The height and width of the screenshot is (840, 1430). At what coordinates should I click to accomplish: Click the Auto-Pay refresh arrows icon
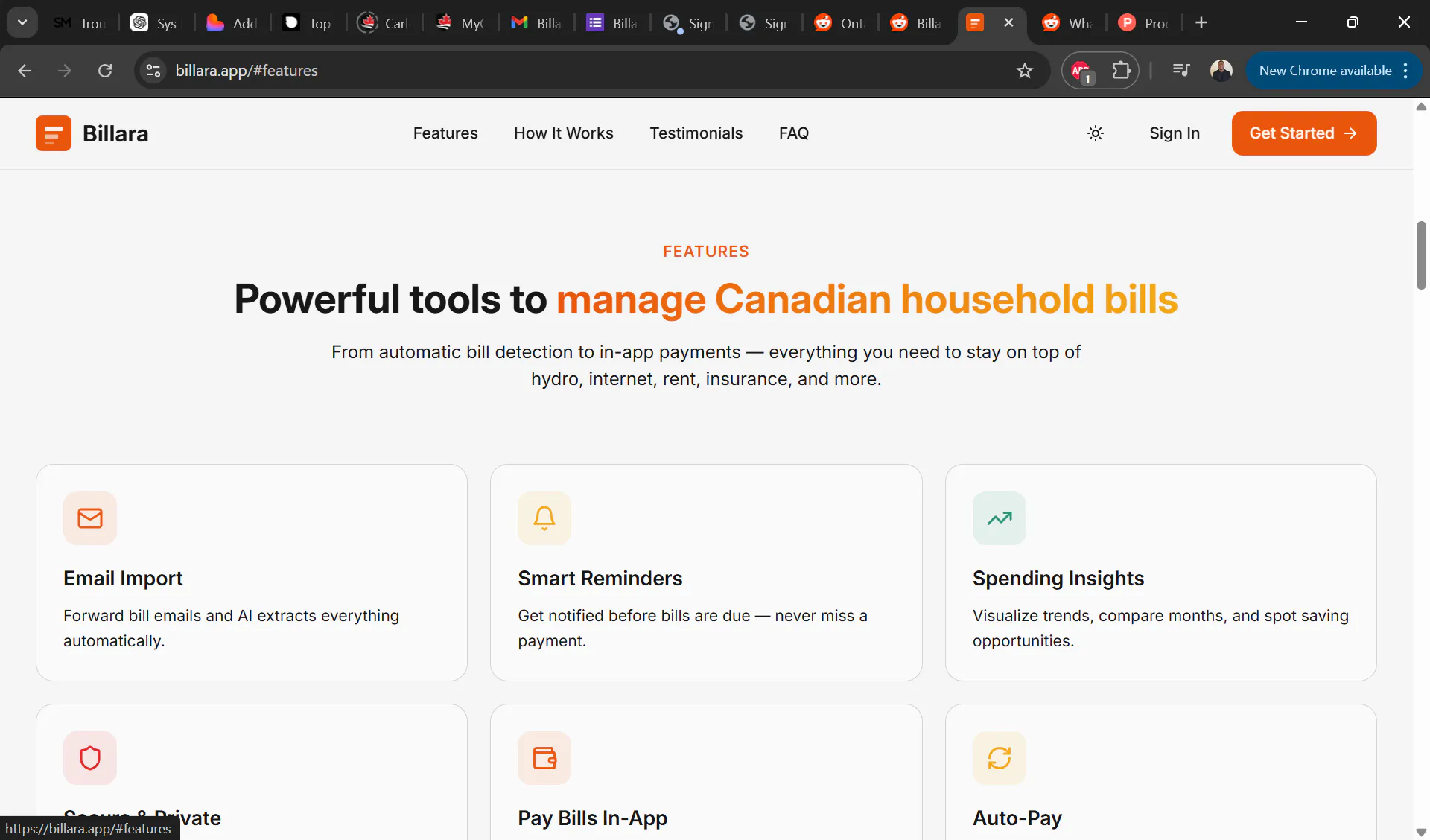(x=1000, y=758)
